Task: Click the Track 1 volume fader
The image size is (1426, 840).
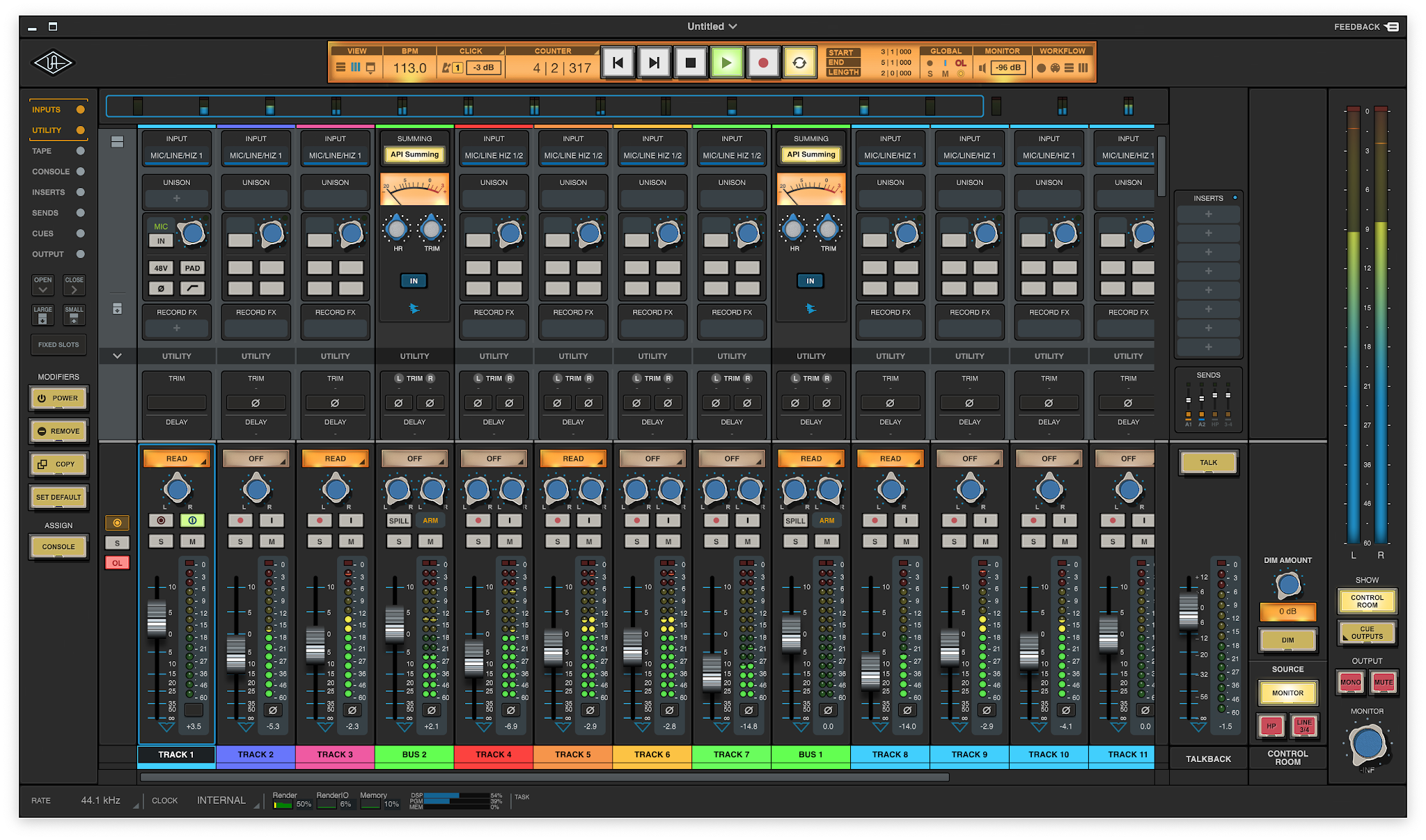Action: (157, 618)
